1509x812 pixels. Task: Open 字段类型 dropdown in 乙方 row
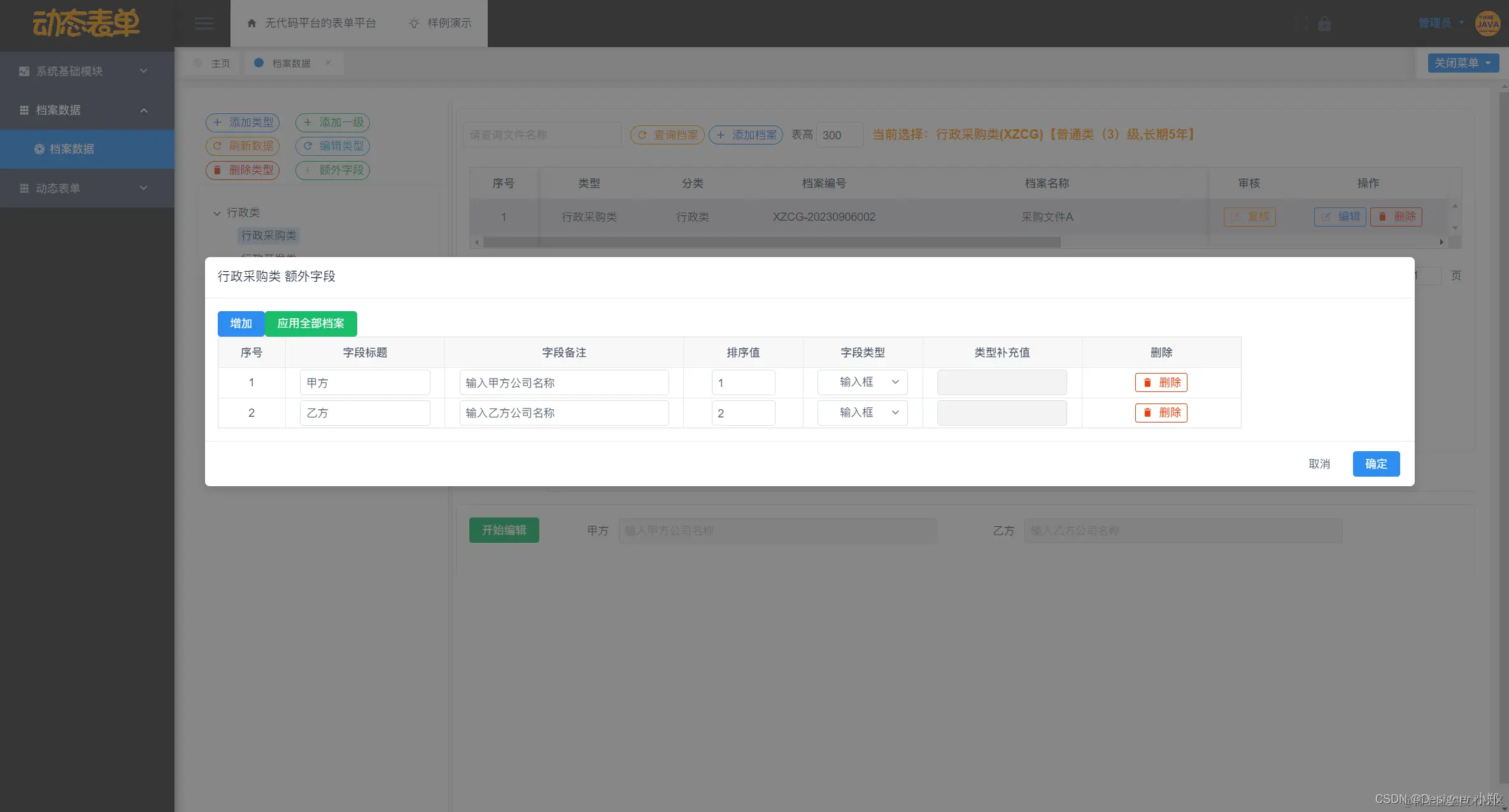pyautogui.click(x=862, y=413)
